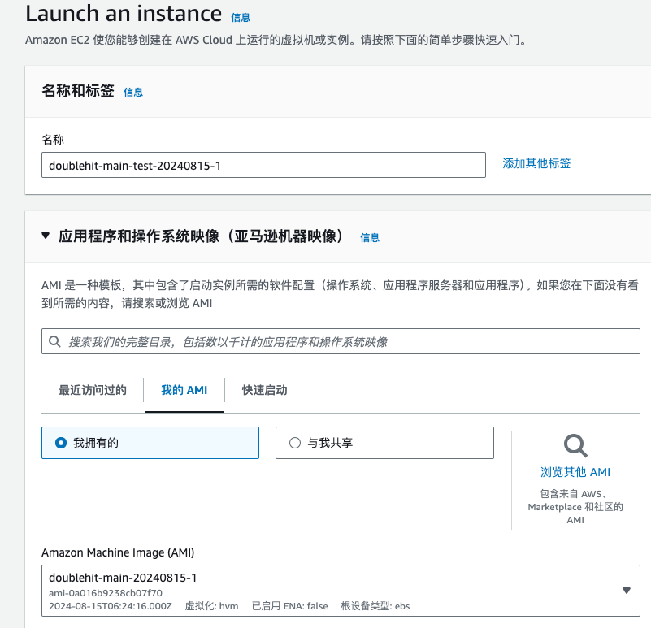Open 信息 next to Launch an instance heading
Image resolution: width=651 pixels, height=628 pixels.
click(x=240, y=17)
